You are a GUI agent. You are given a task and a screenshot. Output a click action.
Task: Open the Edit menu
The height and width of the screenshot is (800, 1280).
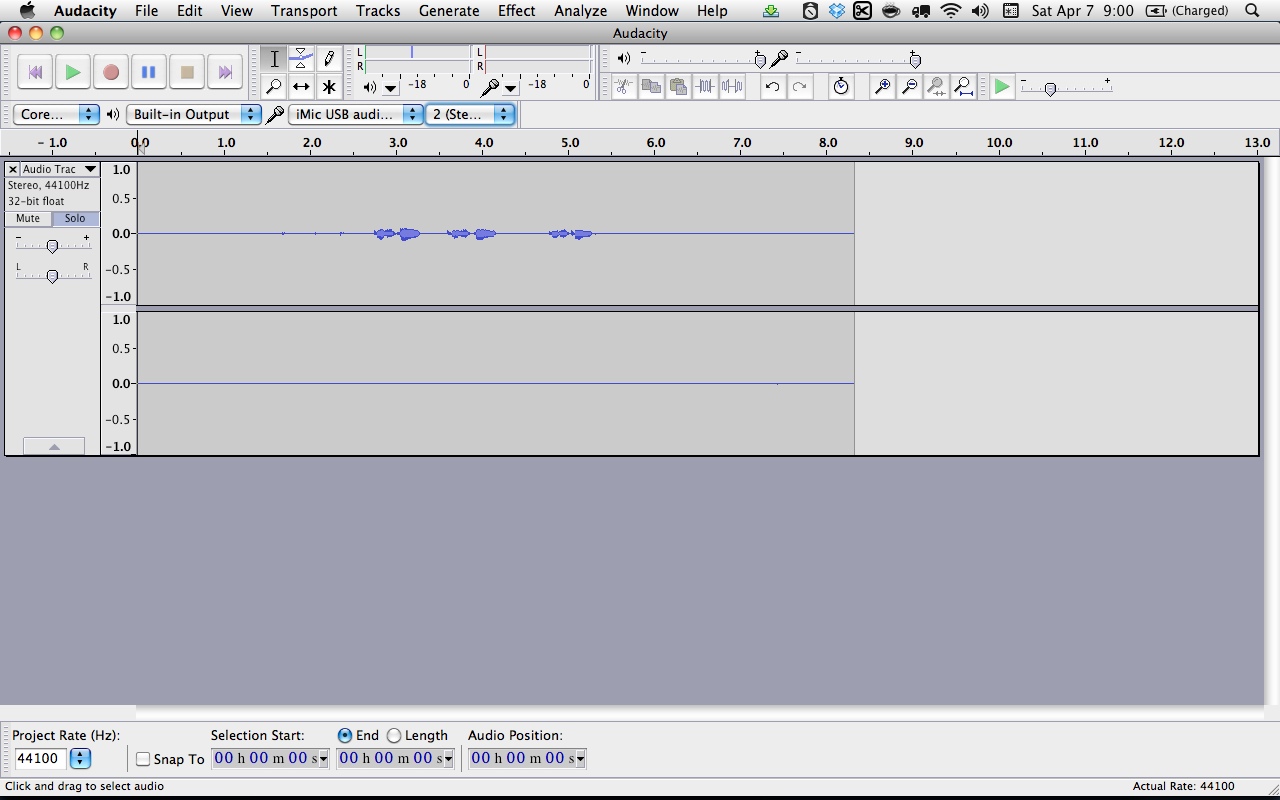point(190,11)
